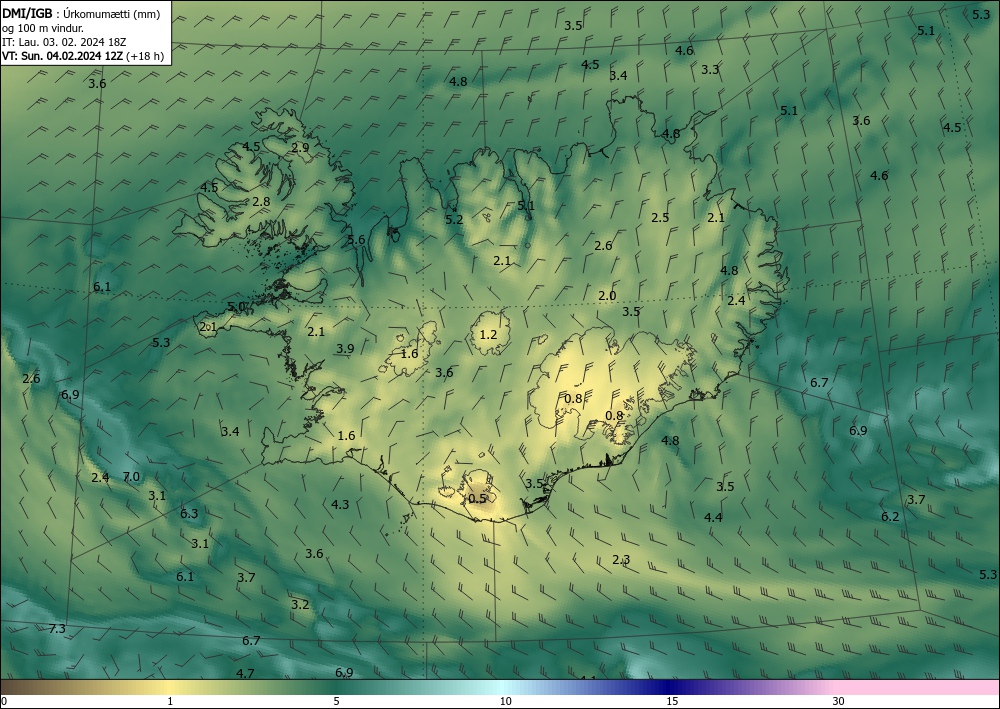Click the 7.3 map value
This screenshot has width=1000, height=709.
[x=57, y=629]
